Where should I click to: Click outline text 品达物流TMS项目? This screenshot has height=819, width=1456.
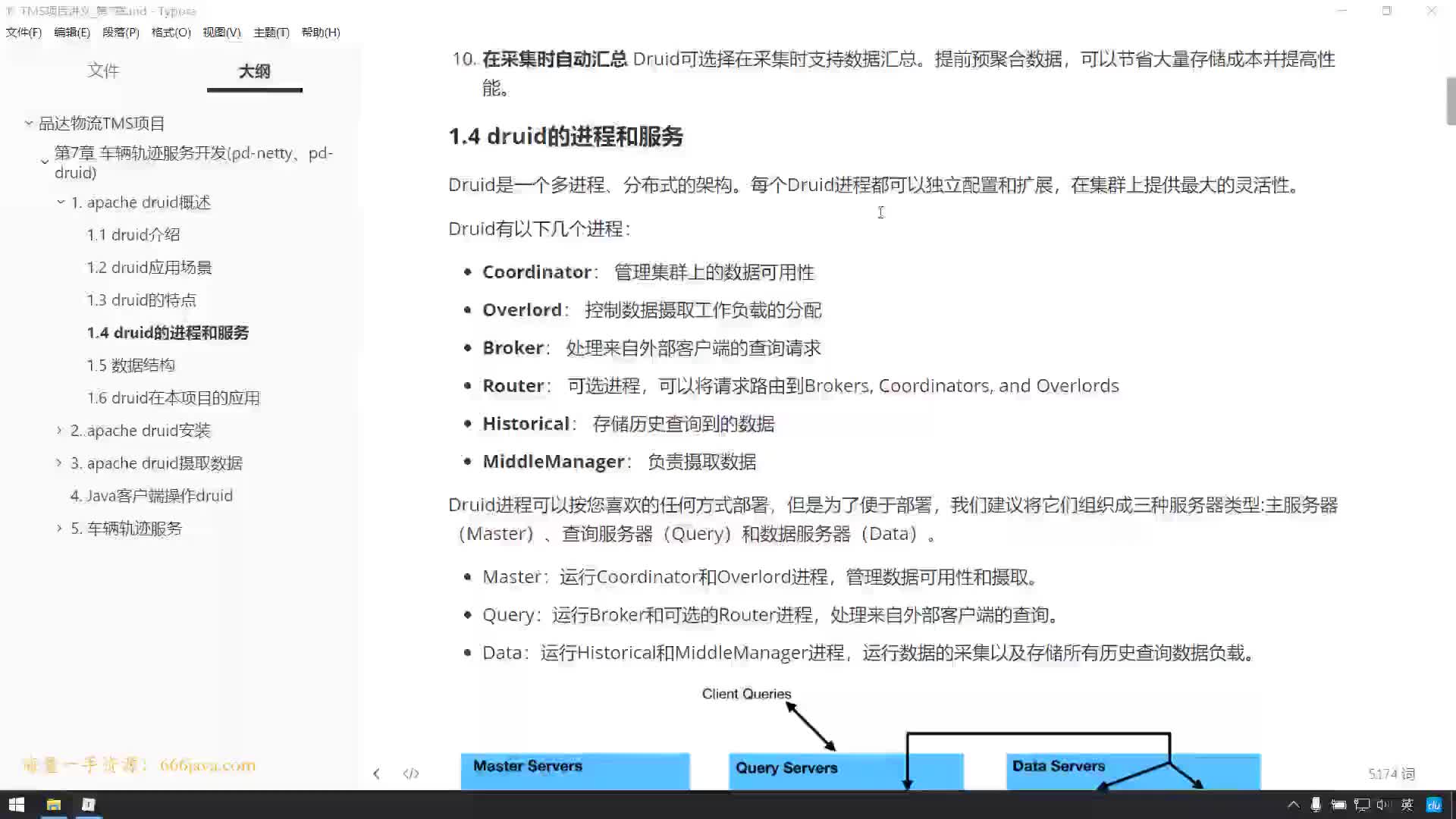click(x=102, y=124)
